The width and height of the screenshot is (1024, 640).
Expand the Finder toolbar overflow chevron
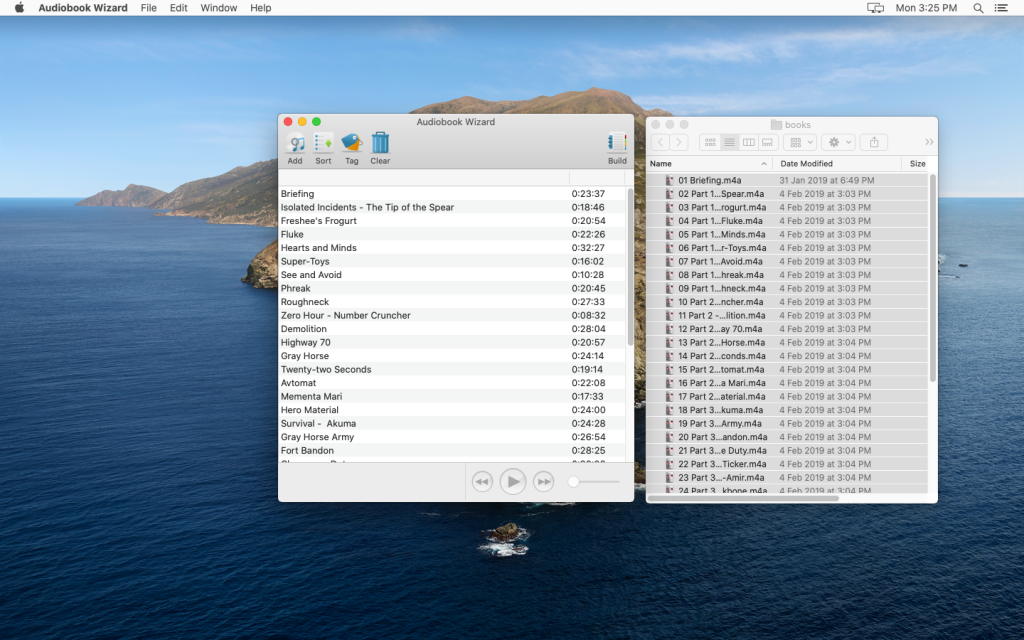click(x=929, y=142)
